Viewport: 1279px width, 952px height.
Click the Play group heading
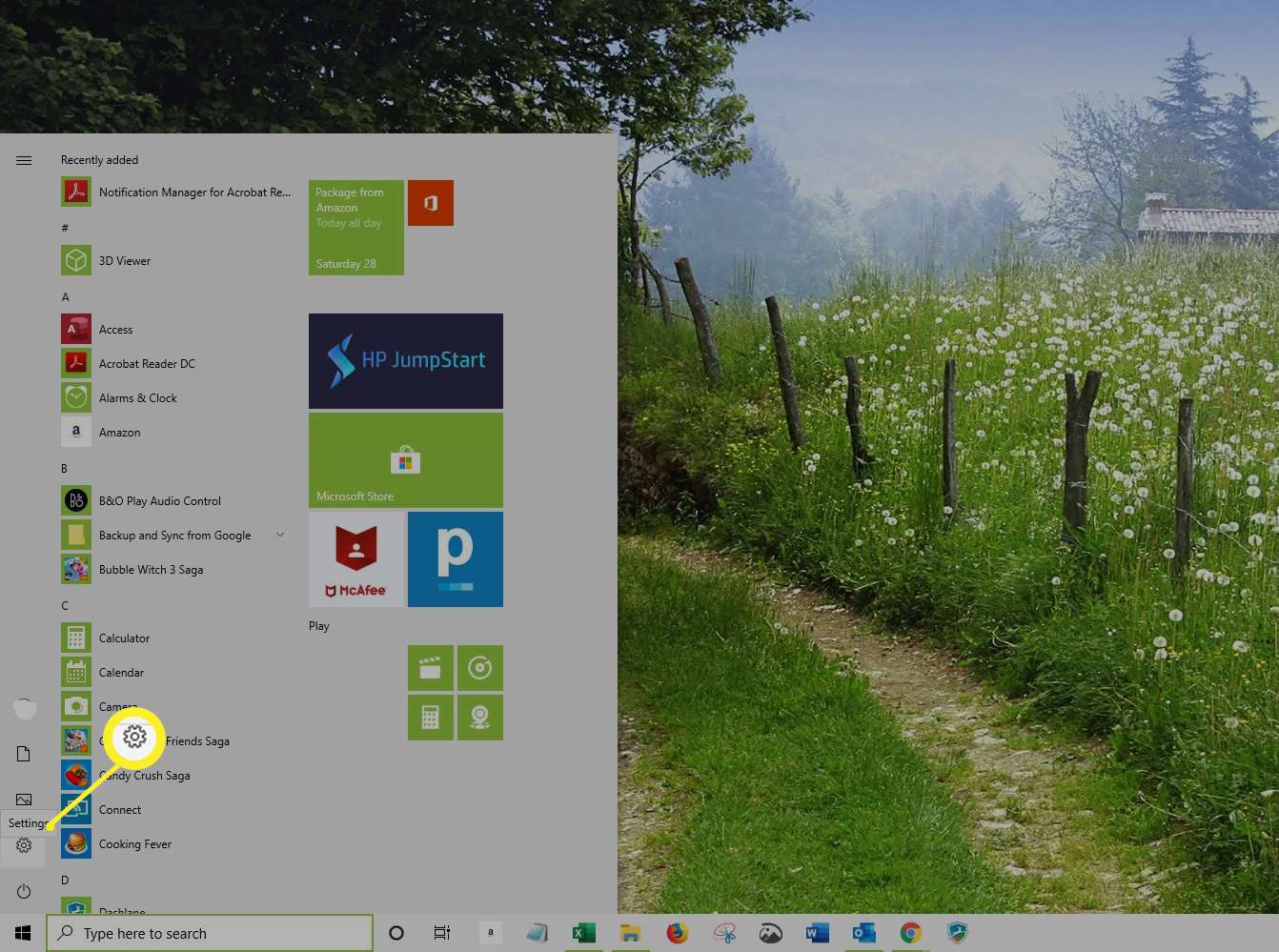[x=319, y=626]
